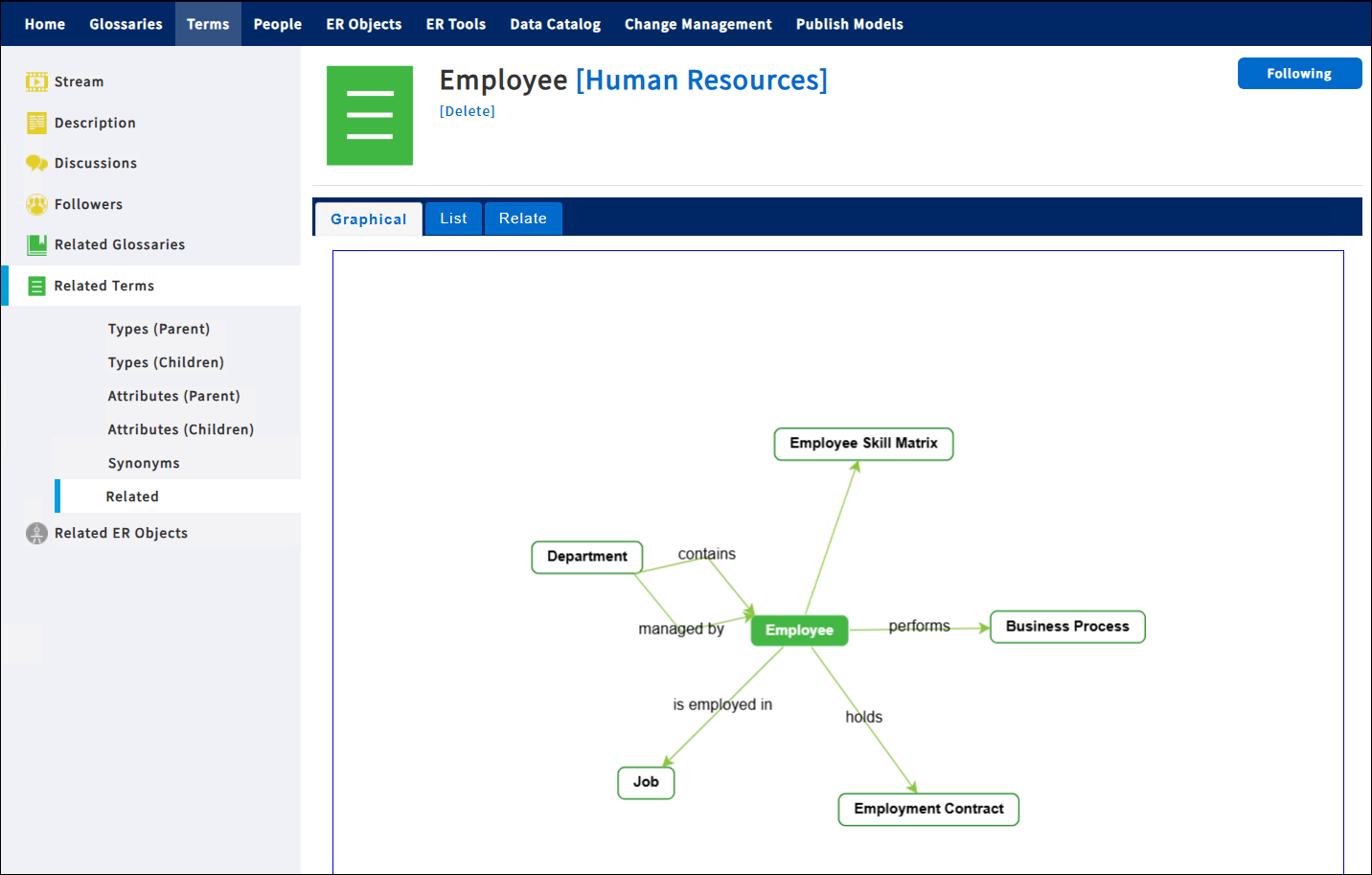Click the central Employee node
The width and height of the screenshot is (1372, 875).
(799, 631)
